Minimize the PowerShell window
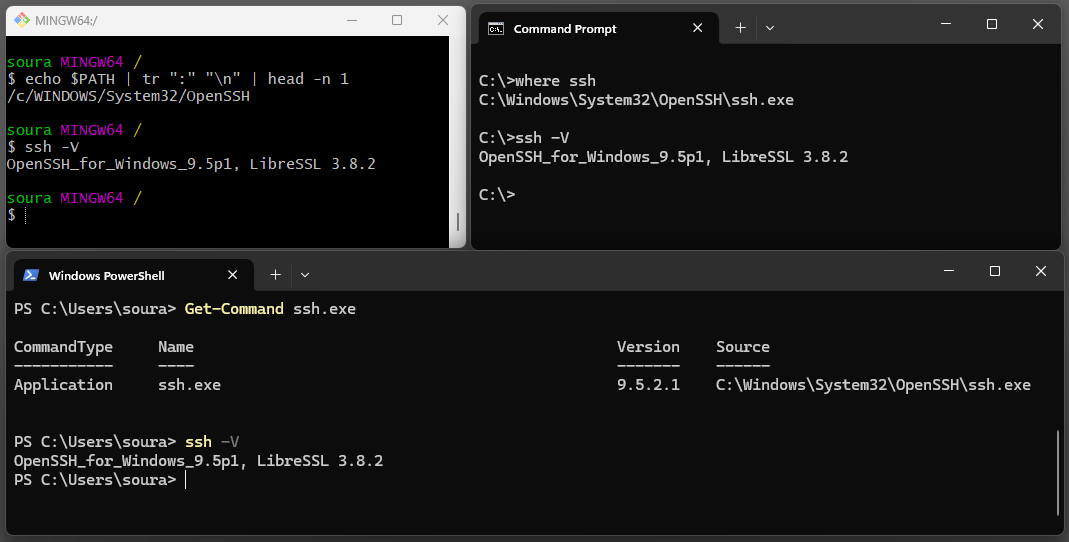1069x542 pixels. pyautogui.click(x=948, y=271)
